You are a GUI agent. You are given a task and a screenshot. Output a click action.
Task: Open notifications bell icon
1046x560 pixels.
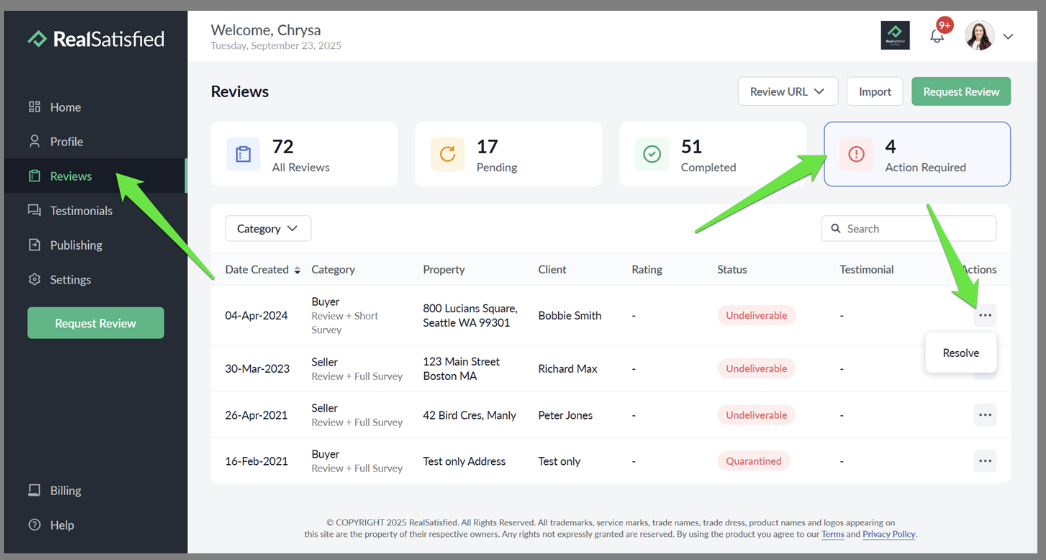pyautogui.click(x=937, y=36)
